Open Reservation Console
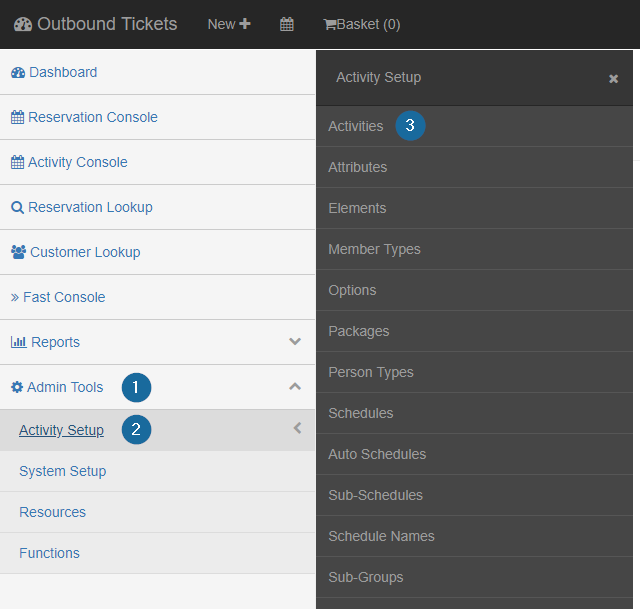Image resolution: width=640 pixels, height=609 pixels. (93, 117)
